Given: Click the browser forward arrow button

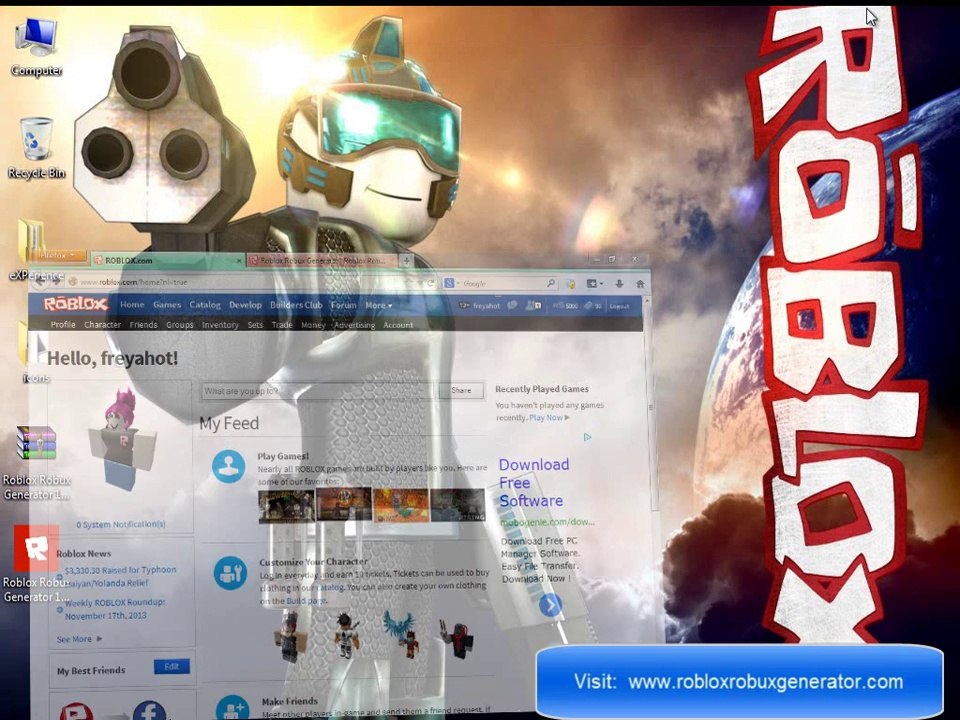Looking at the screenshot, I should (x=56, y=282).
